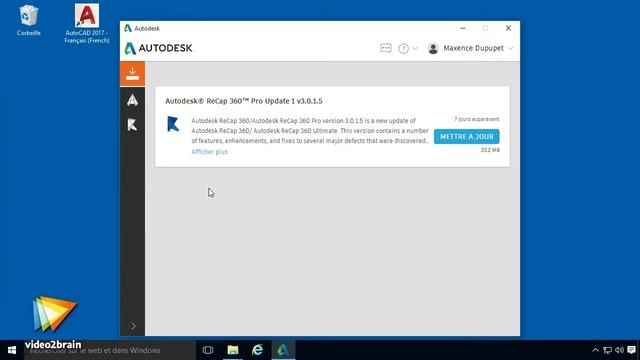Select the AutoCAD 2017 desktop shortcut

coord(87,24)
